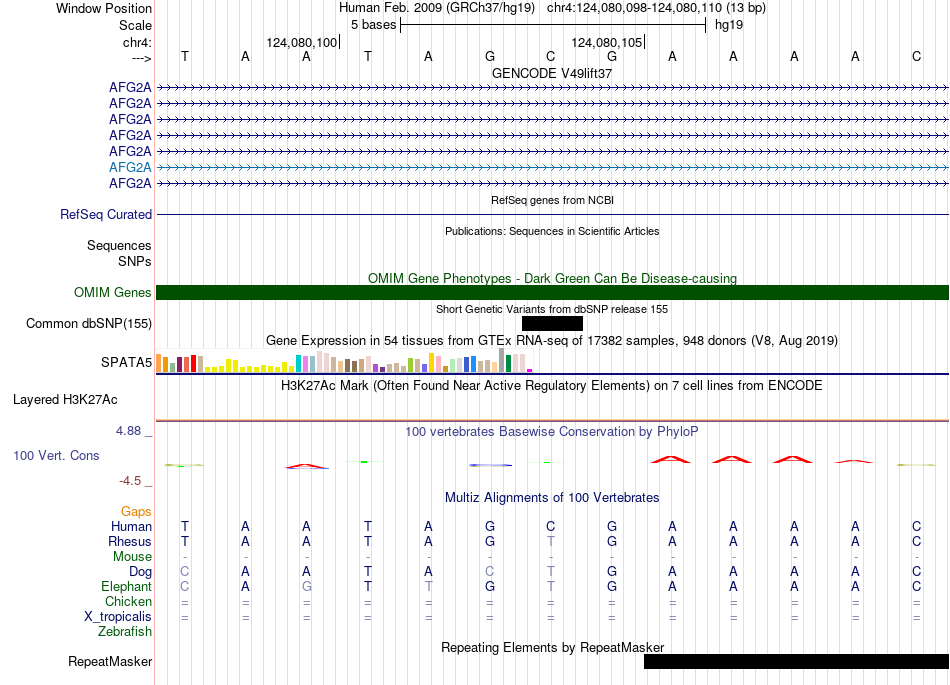This screenshot has width=950, height=685.
Task: Click Multiz Alignments of 100 Vertebrates title
Action: tap(552, 498)
